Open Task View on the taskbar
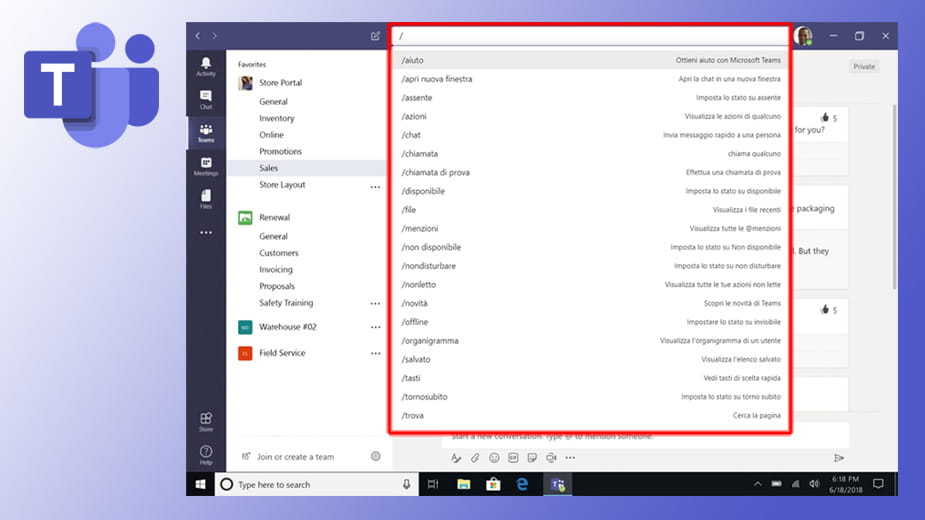The height and width of the screenshot is (520, 925). click(x=433, y=485)
